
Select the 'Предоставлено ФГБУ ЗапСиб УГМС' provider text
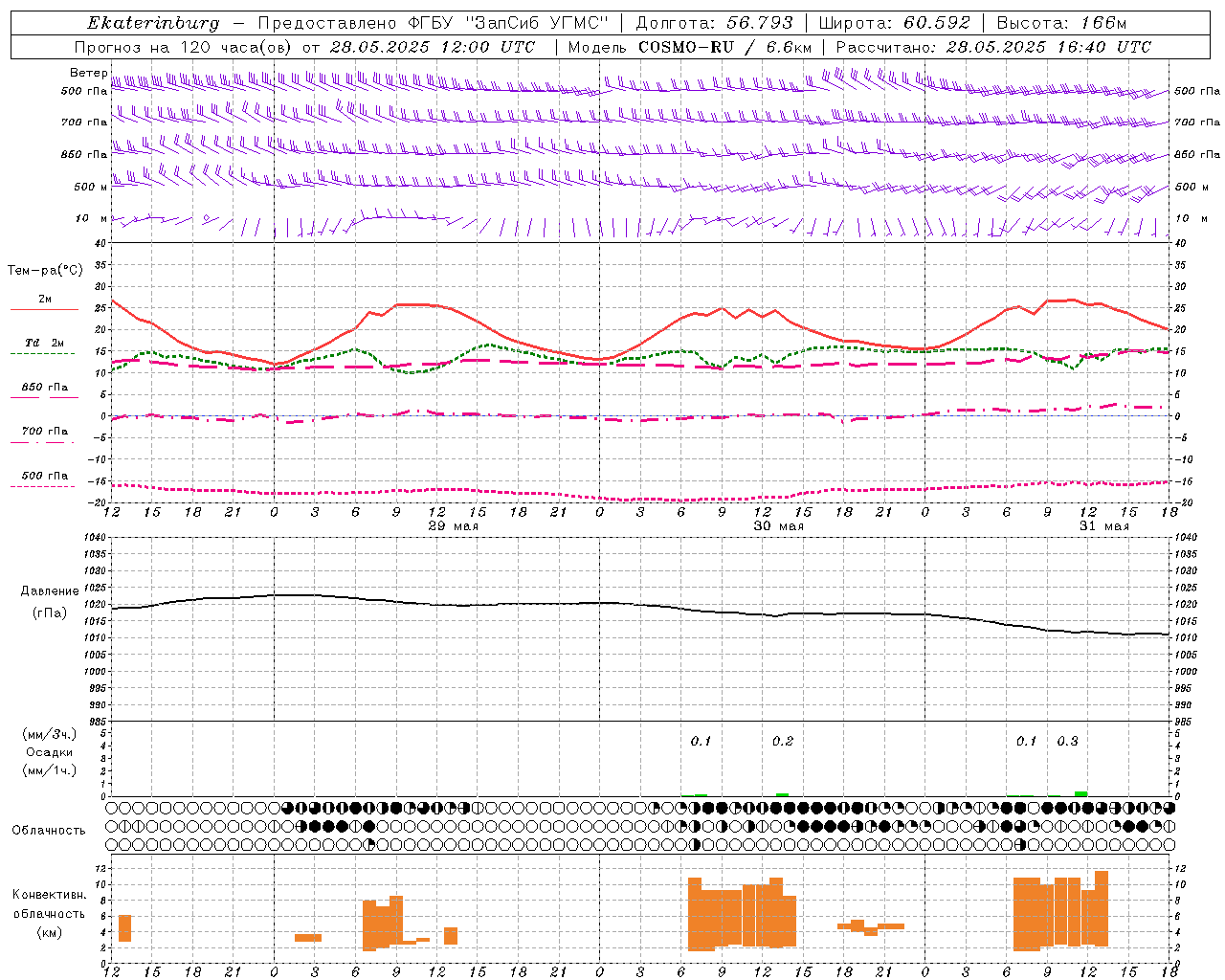[434, 23]
